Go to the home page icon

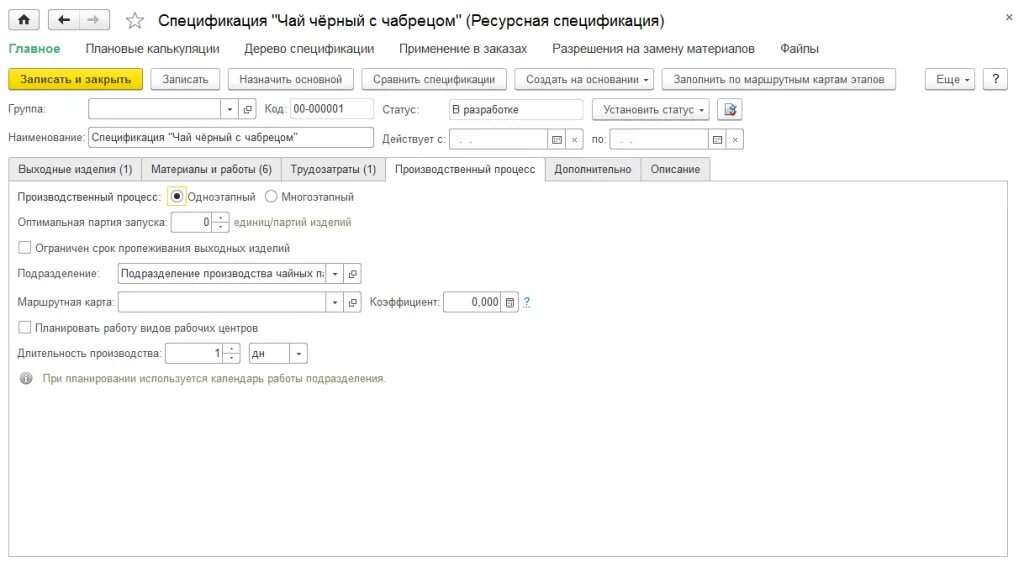tap(24, 20)
